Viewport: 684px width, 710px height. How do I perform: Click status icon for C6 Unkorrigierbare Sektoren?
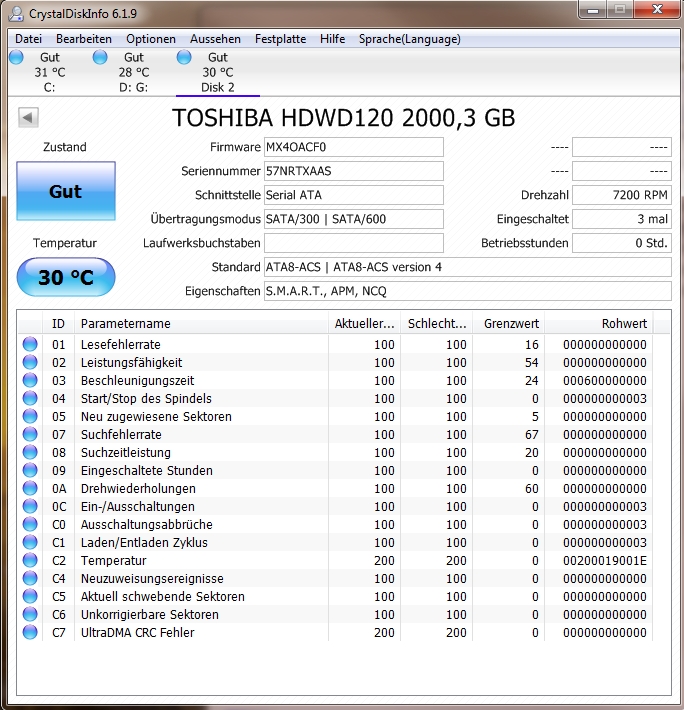[30, 614]
